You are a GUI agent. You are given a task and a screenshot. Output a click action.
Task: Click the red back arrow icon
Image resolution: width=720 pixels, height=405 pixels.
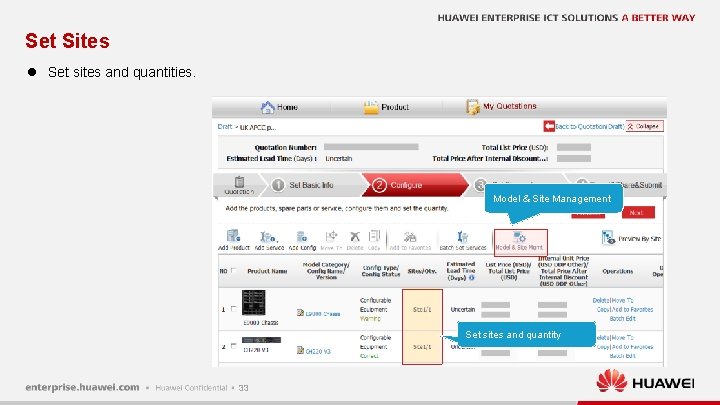point(549,126)
